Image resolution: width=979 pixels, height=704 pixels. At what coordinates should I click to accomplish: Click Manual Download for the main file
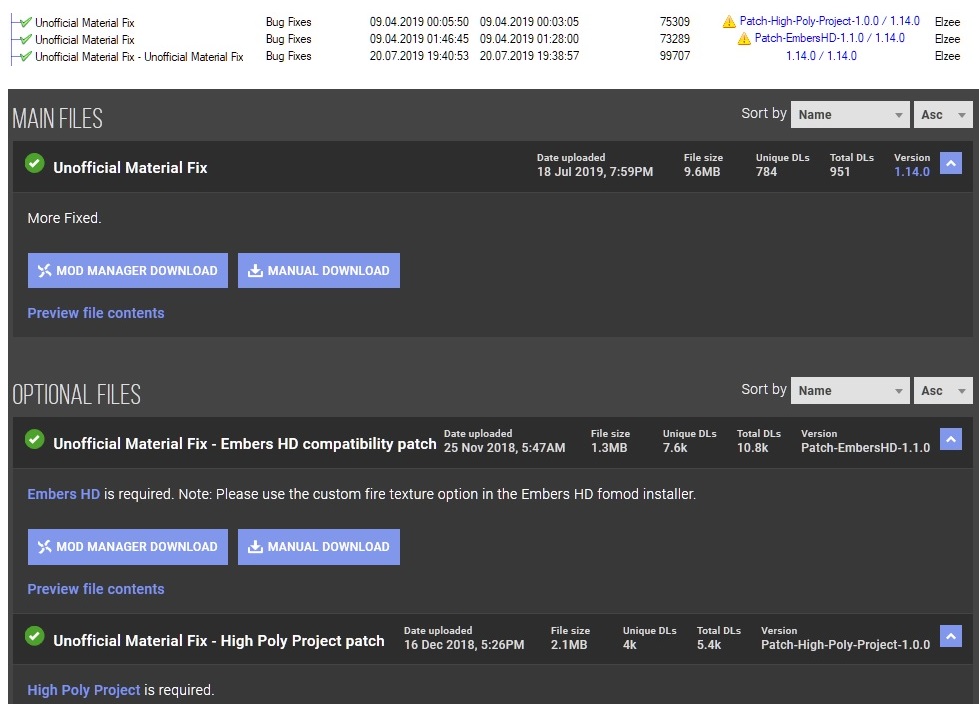[319, 270]
